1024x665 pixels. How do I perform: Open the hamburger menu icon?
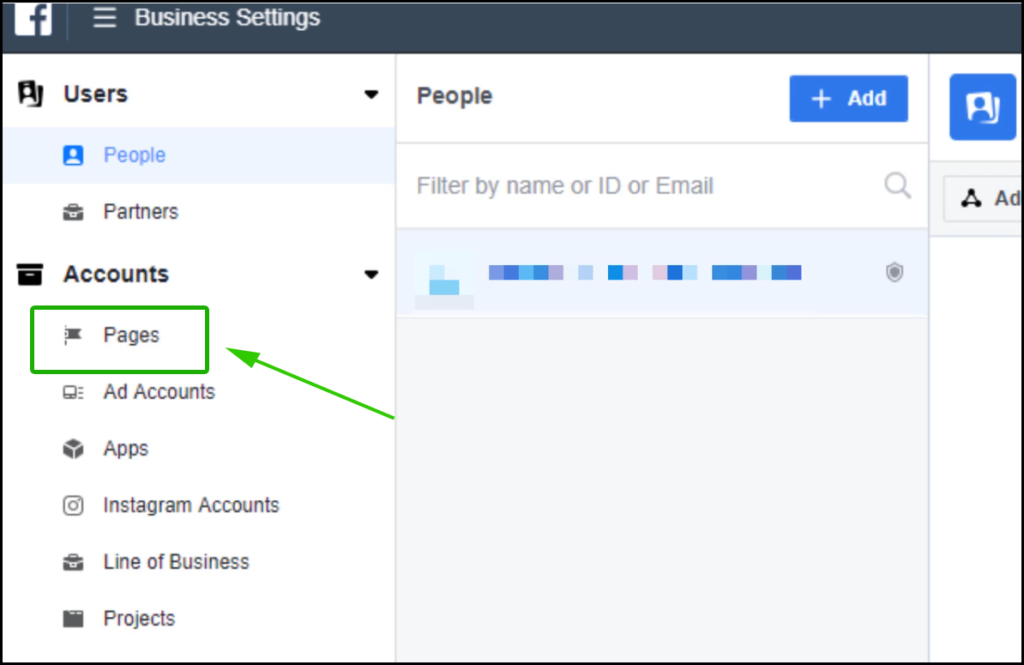pyautogui.click(x=104, y=18)
